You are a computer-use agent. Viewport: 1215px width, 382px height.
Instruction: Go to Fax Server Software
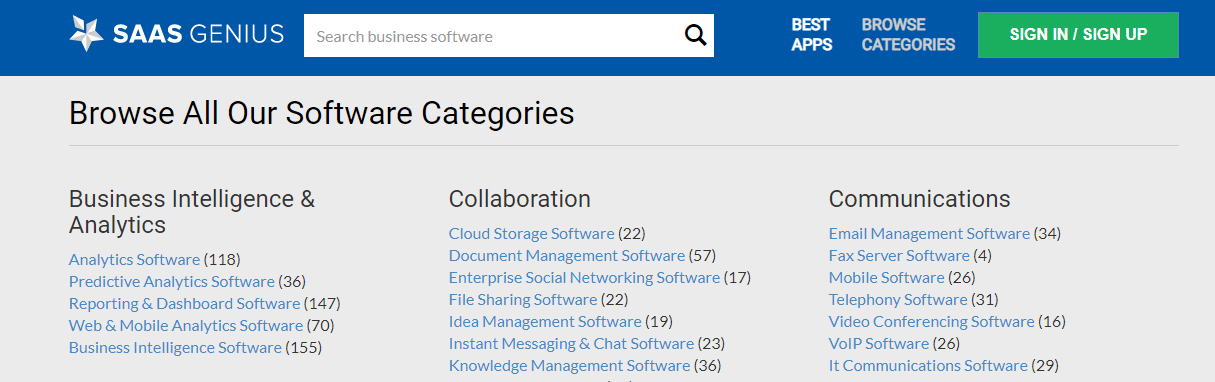click(899, 255)
